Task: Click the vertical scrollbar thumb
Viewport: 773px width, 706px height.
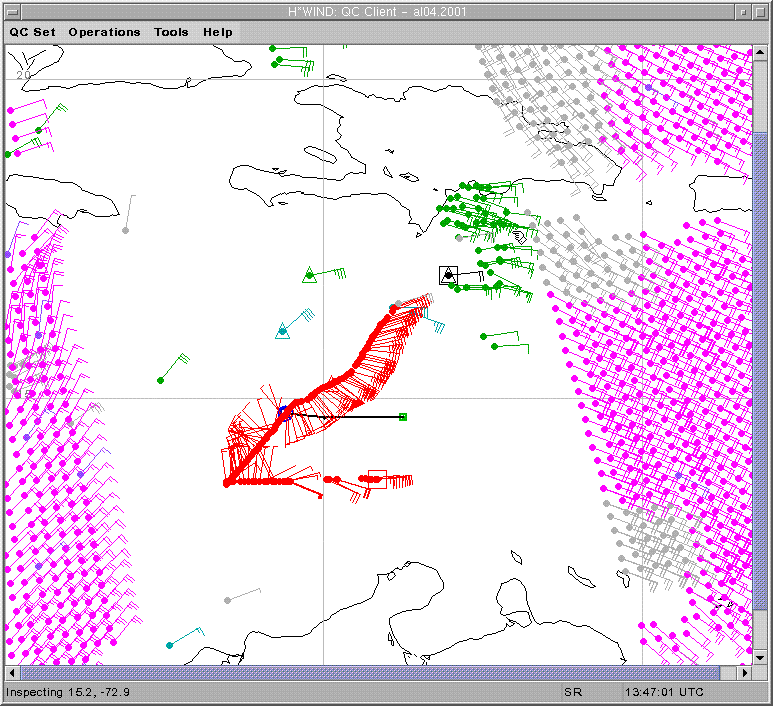Action: pyautogui.click(x=760, y=390)
